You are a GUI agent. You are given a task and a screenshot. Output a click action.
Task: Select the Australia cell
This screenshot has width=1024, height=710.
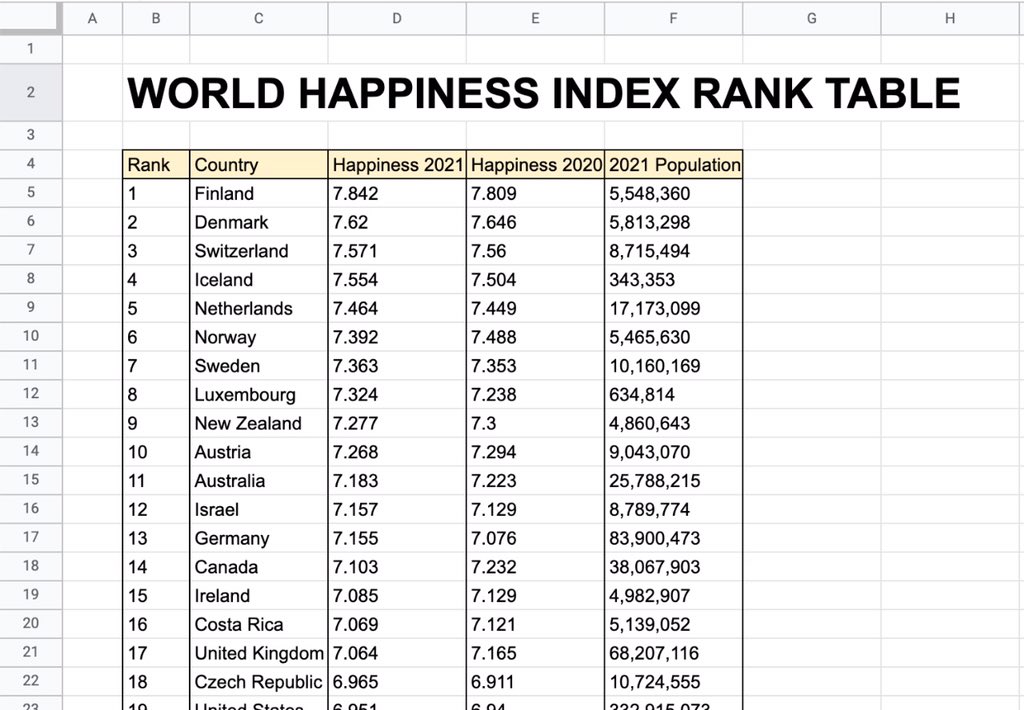pos(259,481)
